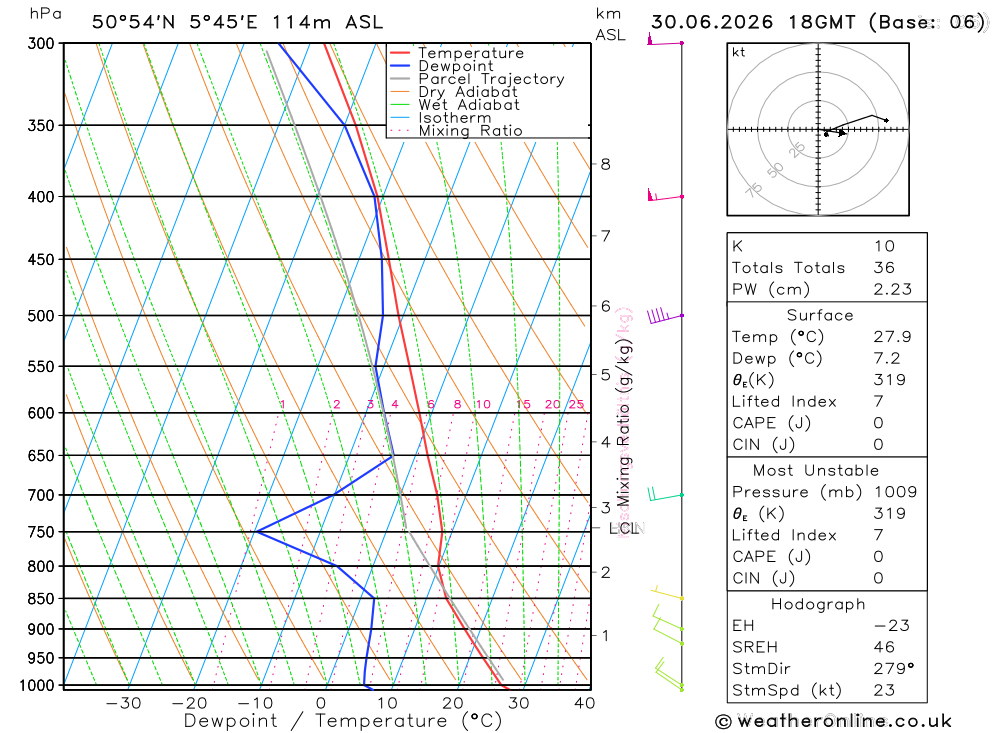Click the surface Dewp value 7.2
Viewport: 1000px width, 733px height.
pyautogui.click(x=887, y=359)
